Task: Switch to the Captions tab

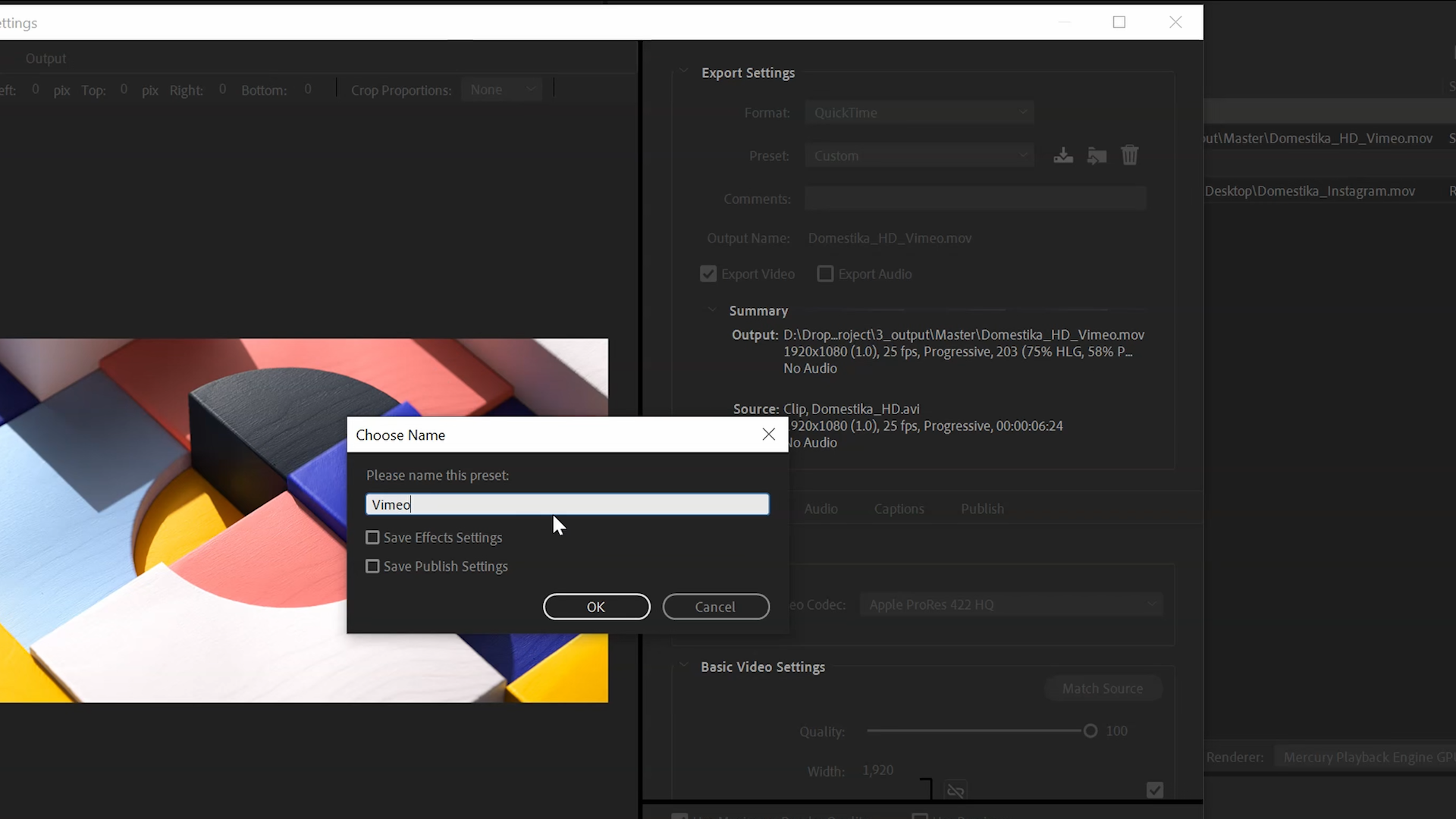Action: (x=899, y=509)
